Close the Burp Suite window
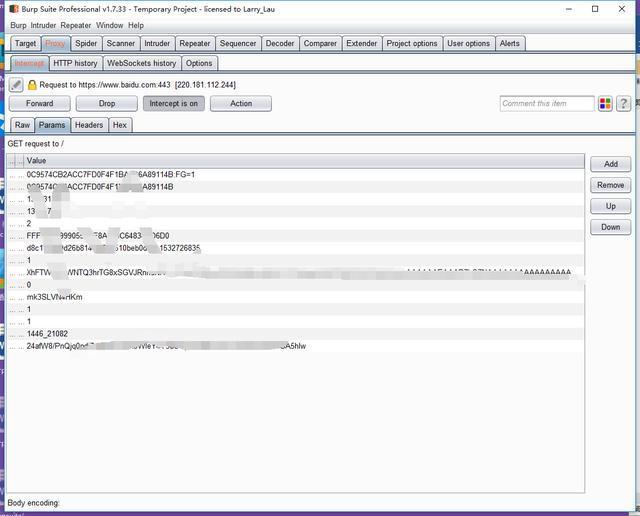Image resolution: width=640 pixels, height=516 pixels. point(622,9)
